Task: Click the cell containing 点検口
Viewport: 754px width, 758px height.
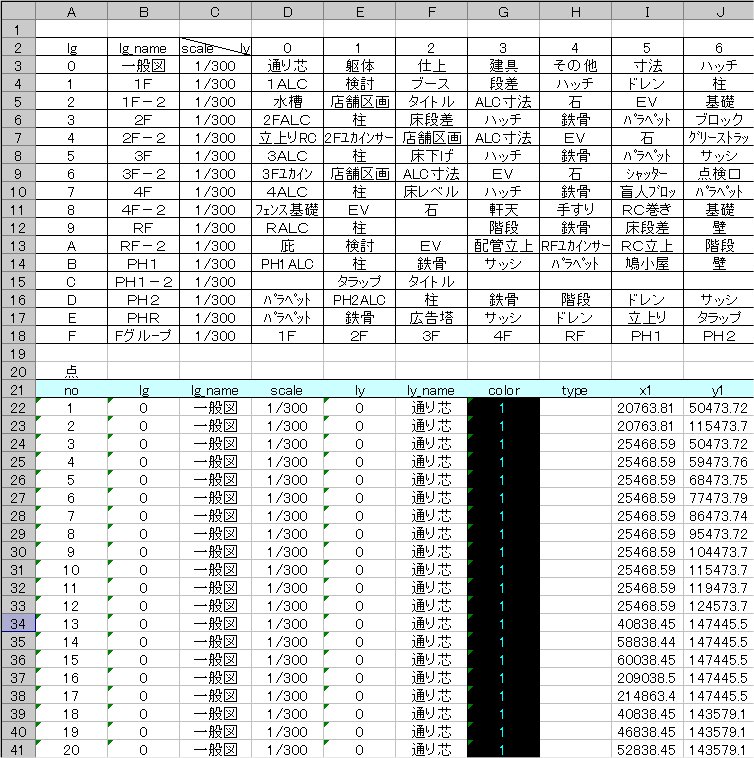Action: click(718, 174)
